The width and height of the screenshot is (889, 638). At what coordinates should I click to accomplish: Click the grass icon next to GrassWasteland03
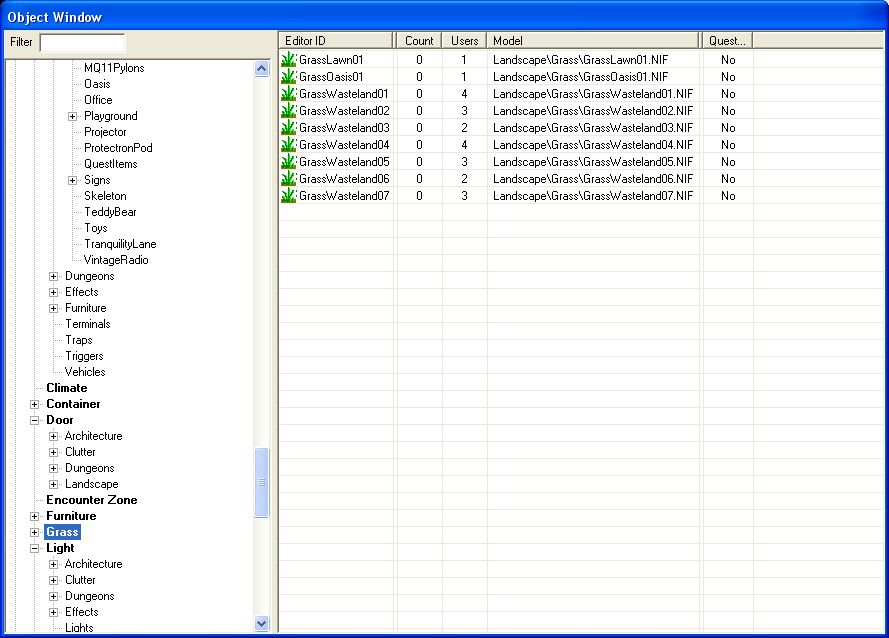point(289,128)
